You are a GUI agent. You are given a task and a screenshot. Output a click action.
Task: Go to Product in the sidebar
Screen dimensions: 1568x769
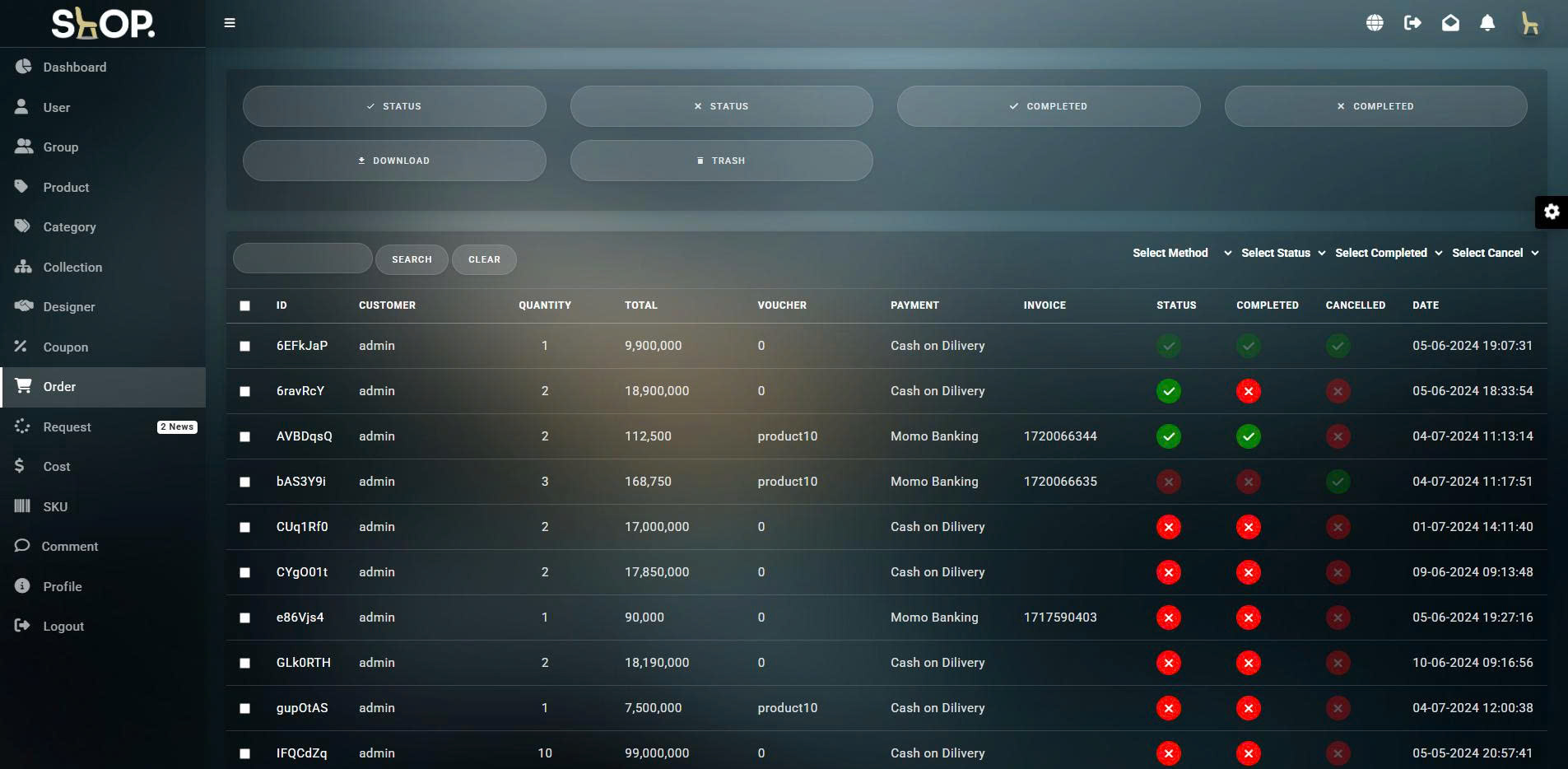[x=66, y=188]
